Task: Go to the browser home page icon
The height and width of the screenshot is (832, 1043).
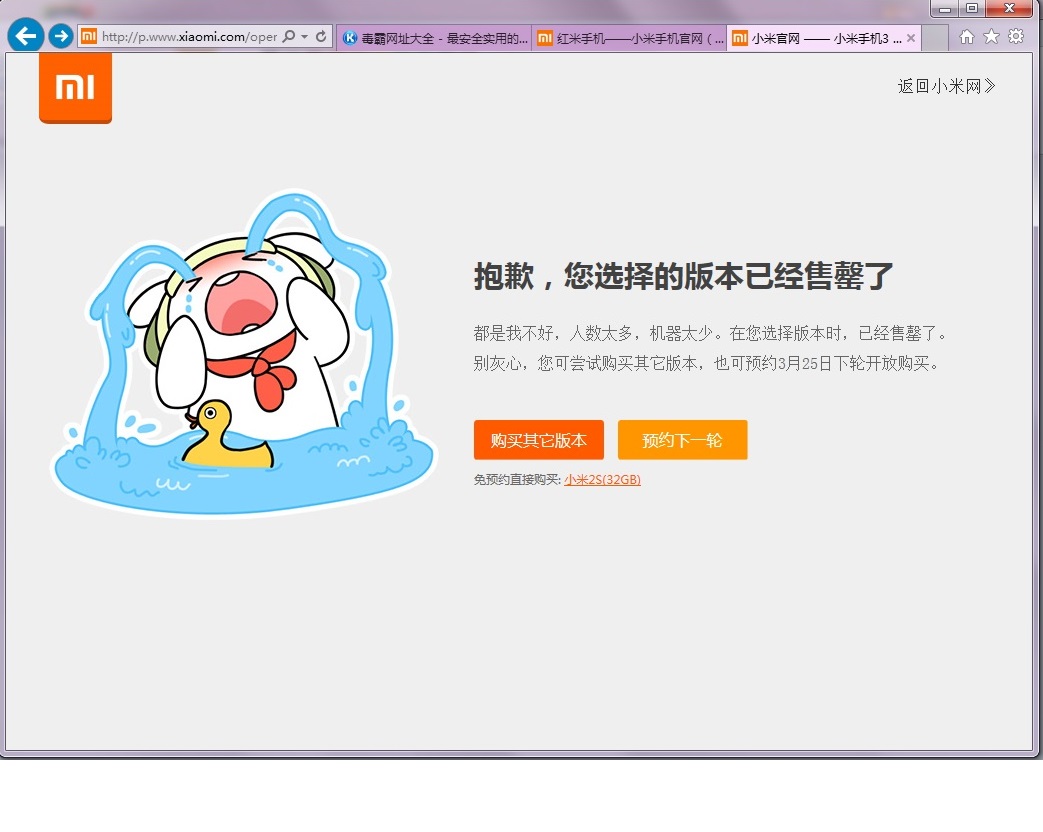Action: [x=967, y=37]
